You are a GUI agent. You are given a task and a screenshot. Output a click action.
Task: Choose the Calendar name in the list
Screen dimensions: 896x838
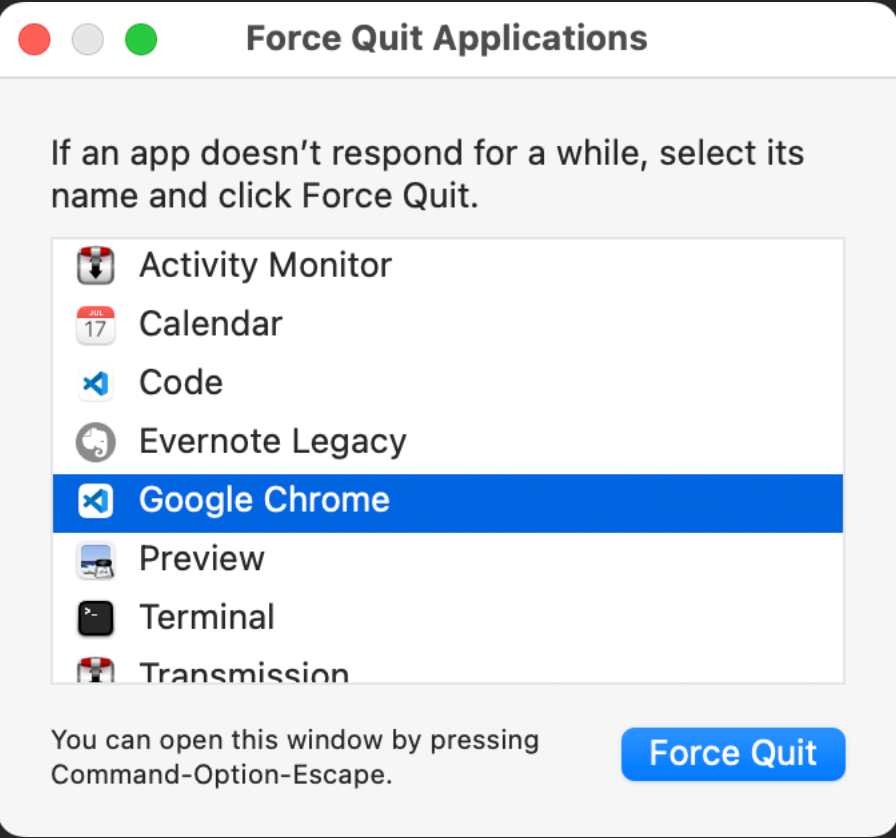[210, 325]
